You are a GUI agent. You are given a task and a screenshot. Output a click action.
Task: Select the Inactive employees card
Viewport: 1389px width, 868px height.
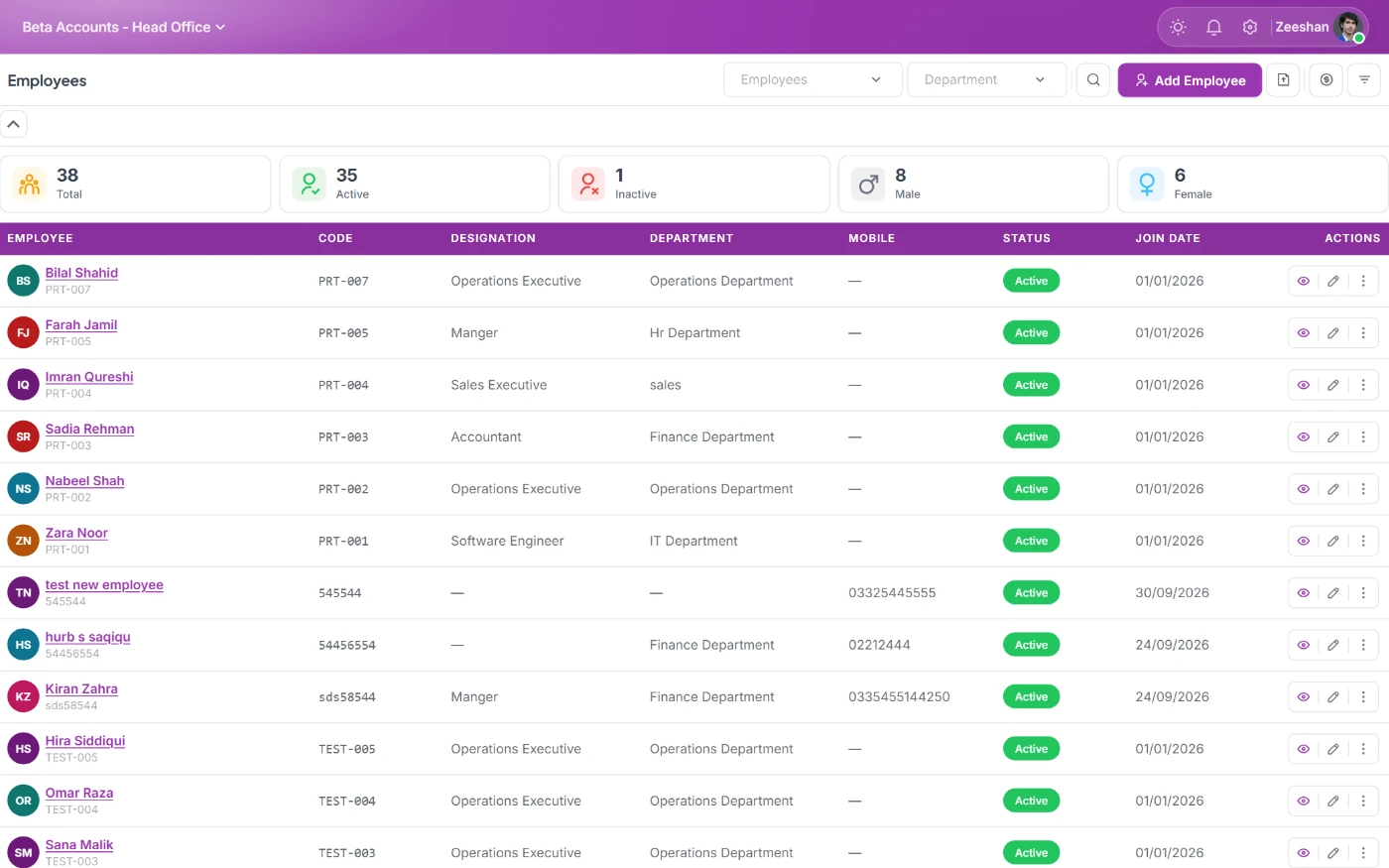[694, 184]
